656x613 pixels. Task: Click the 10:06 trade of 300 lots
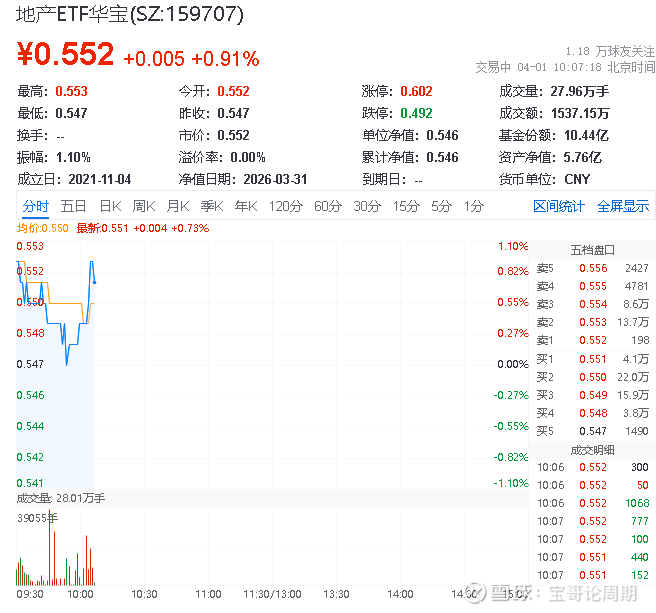point(592,467)
